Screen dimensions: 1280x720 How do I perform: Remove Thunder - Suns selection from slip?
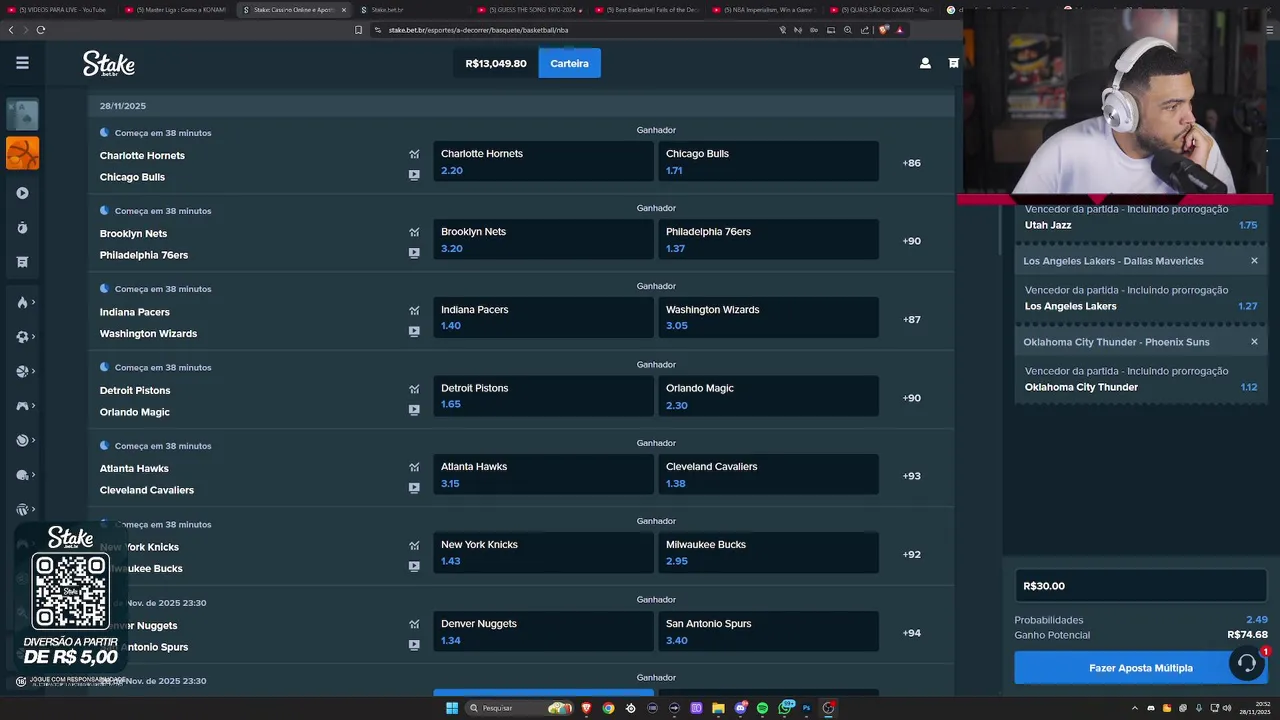(x=1254, y=342)
